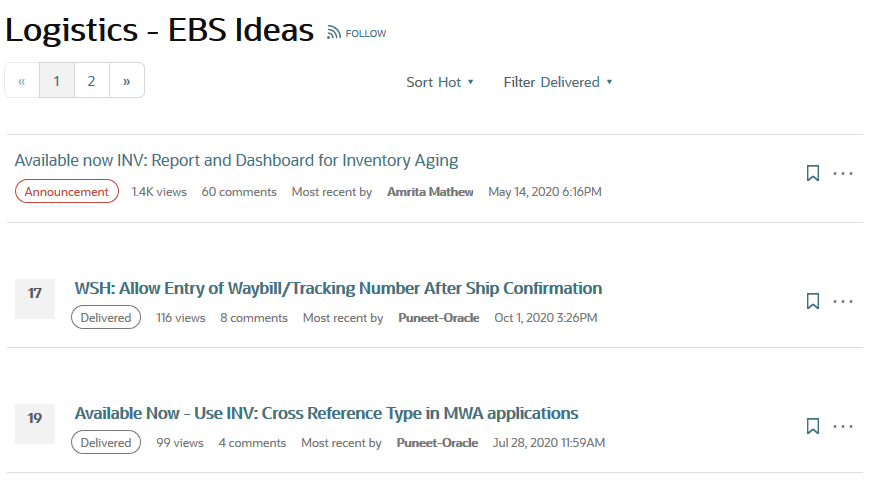Image resolution: width=889 pixels, height=483 pixels.
Task: Click the RSS follow icon
Action: pos(334,33)
